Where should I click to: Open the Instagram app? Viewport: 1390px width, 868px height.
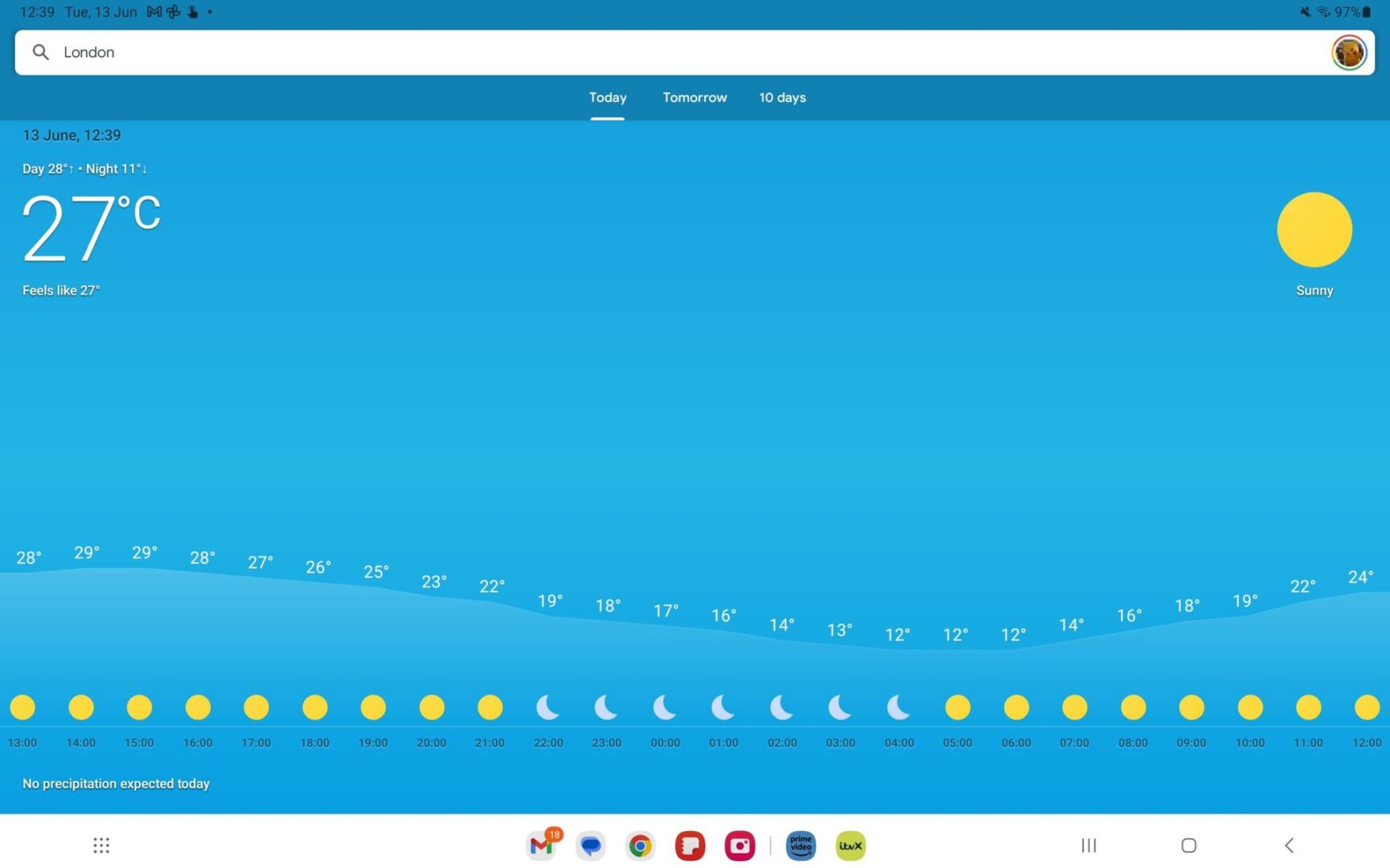click(x=739, y=845)
